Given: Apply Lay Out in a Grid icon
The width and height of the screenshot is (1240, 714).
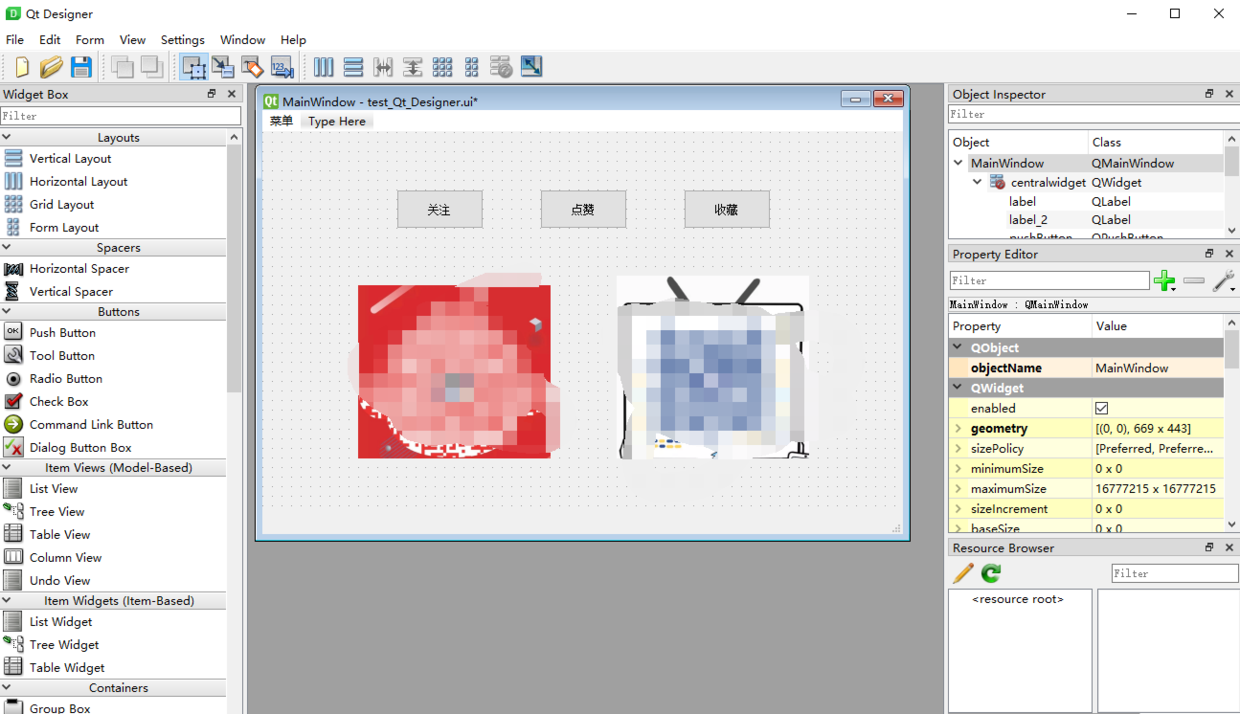Looking at the screenshot, I should (442, 67).
